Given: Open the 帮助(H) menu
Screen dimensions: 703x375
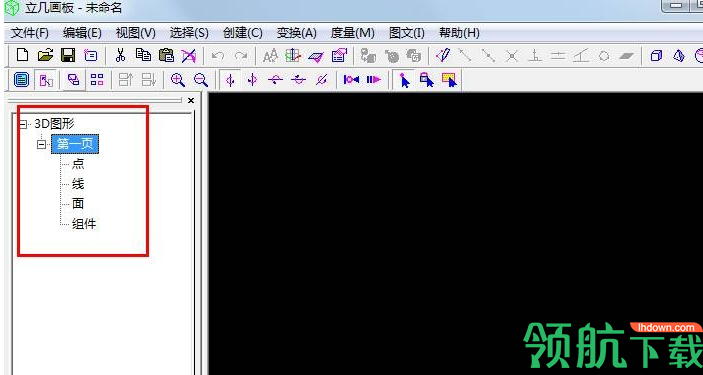Looking at the screenshot, I should point(459,33).
